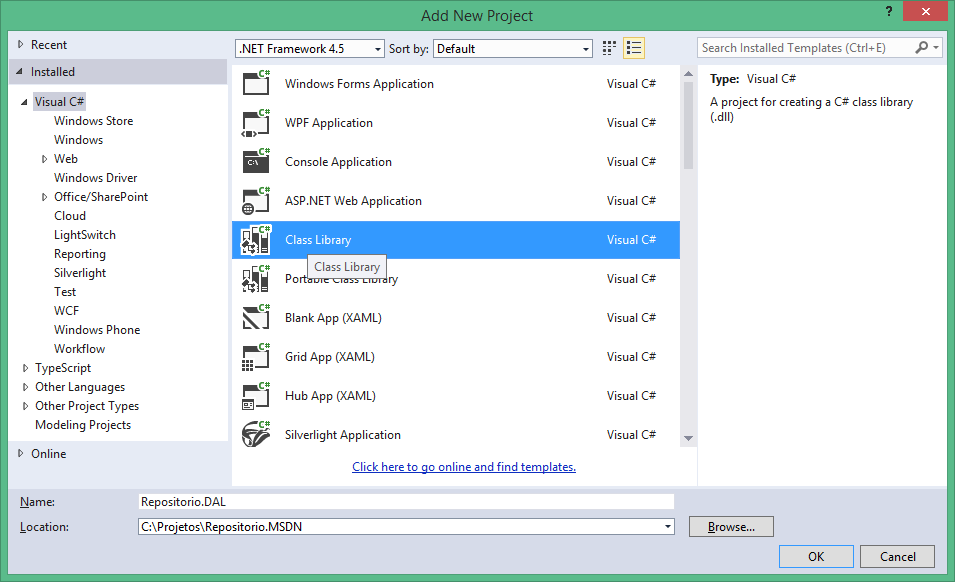Open the search options dropdown arrow
The width and height of the screenshot is (955, 582).
[x=936, y=47]
